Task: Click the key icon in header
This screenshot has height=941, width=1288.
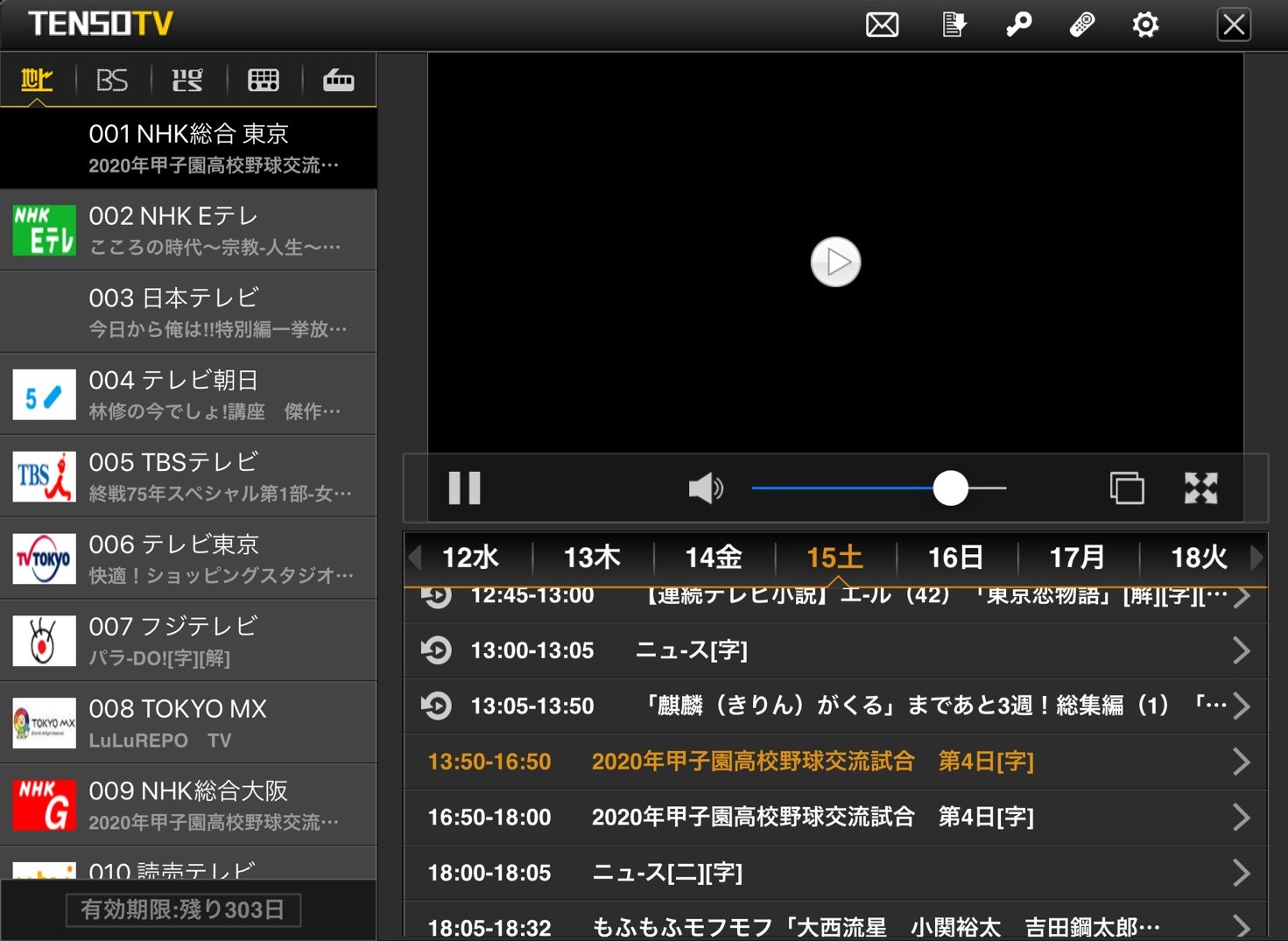Action: click(1018, 25)
